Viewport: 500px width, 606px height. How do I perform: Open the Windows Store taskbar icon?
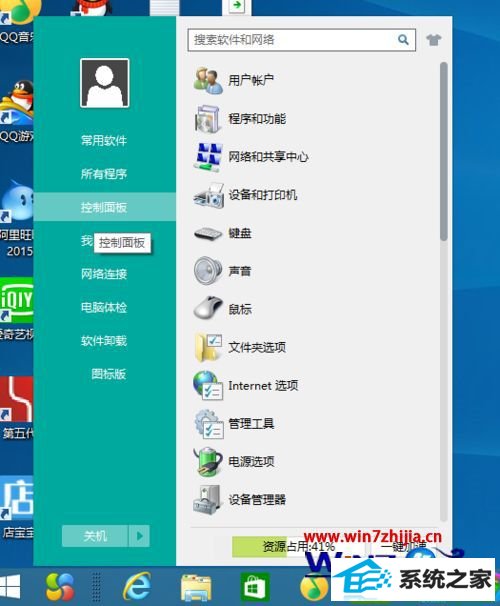tap(254, 587)
